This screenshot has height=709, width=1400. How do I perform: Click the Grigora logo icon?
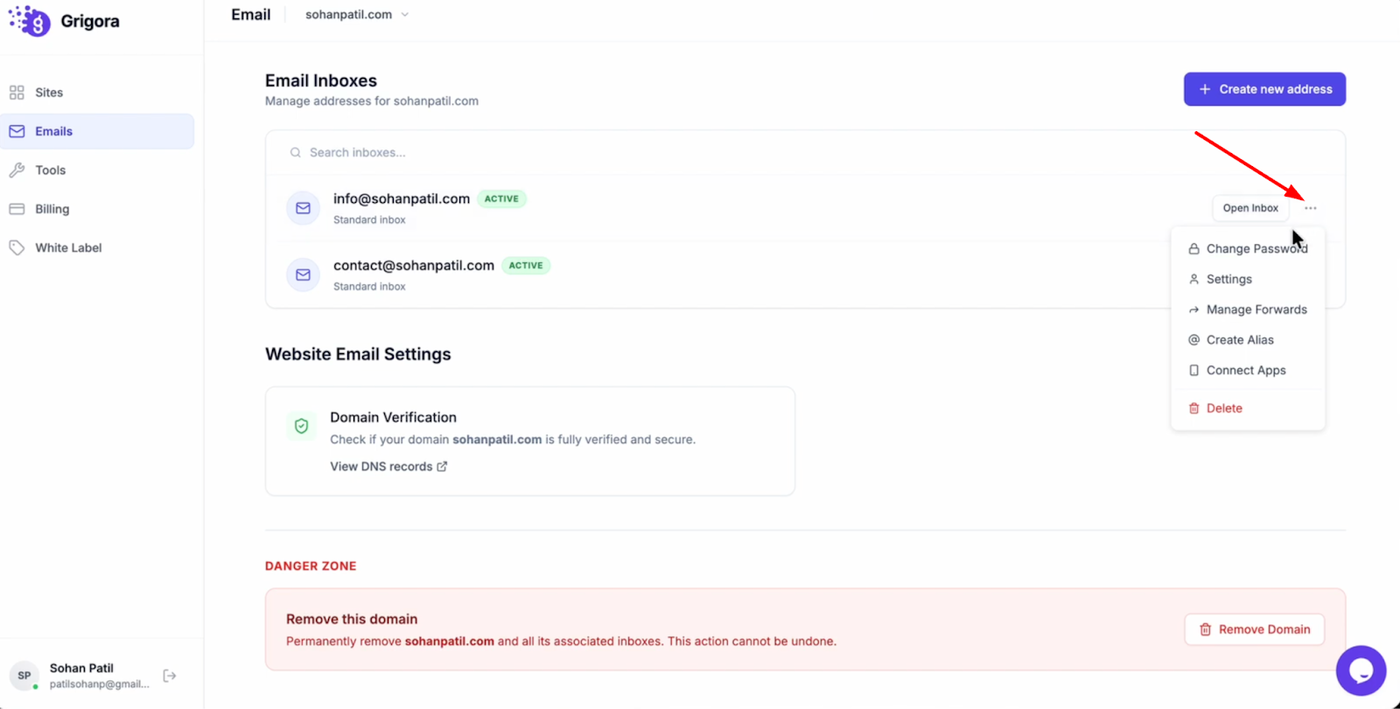pyautogui.click(x=30, y=21)
